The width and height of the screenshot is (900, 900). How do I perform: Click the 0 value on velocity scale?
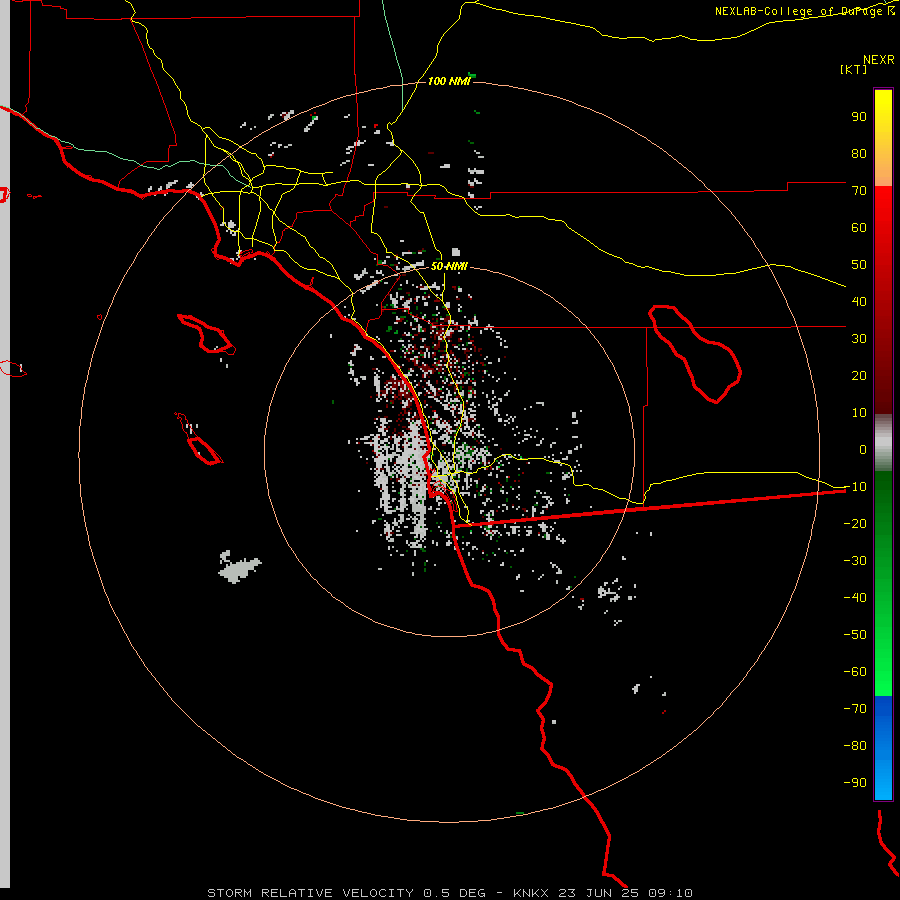[x=863, y=449]
